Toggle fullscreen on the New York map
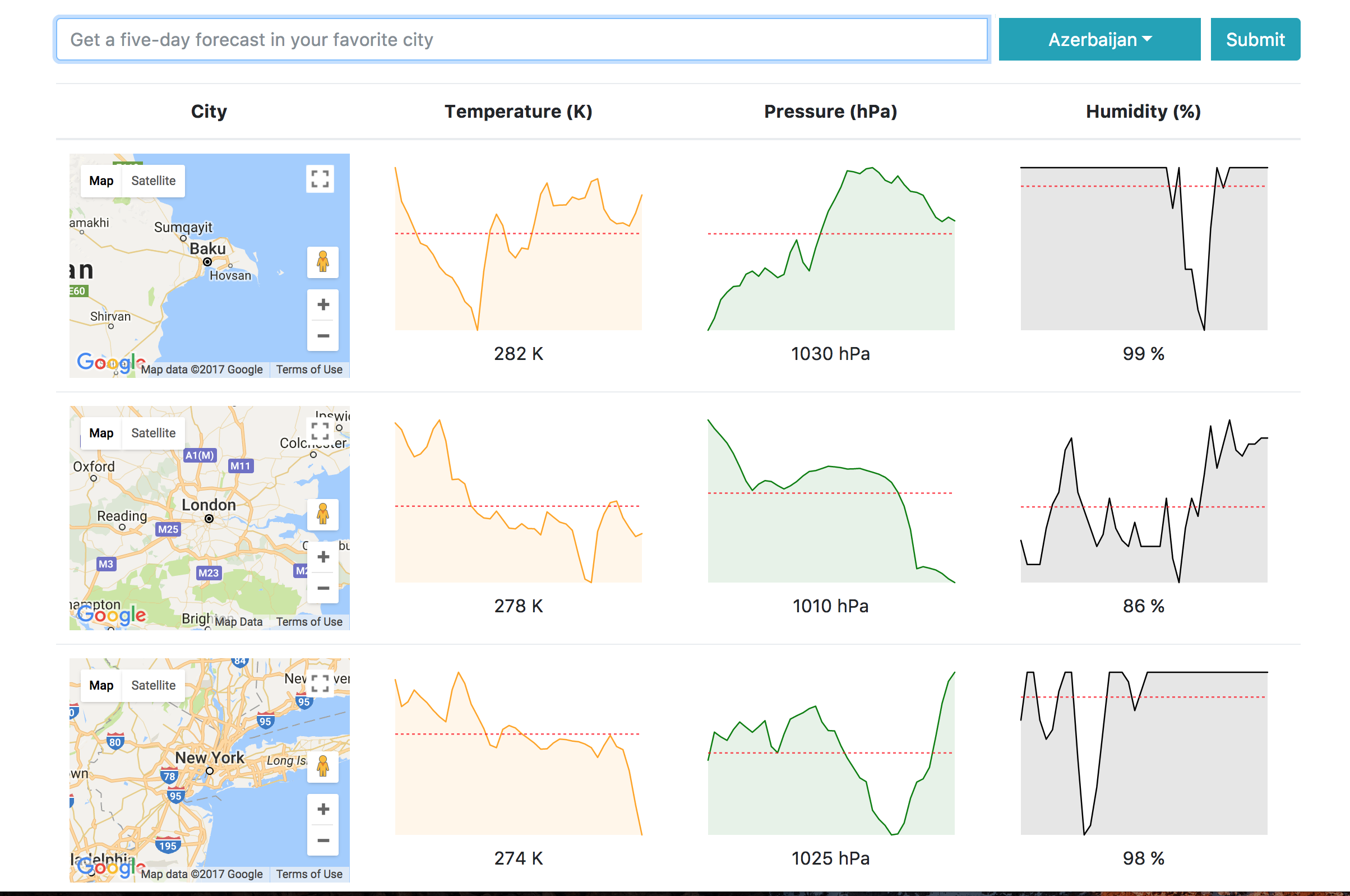This screenshot has height=896, width=1350. 320,683
